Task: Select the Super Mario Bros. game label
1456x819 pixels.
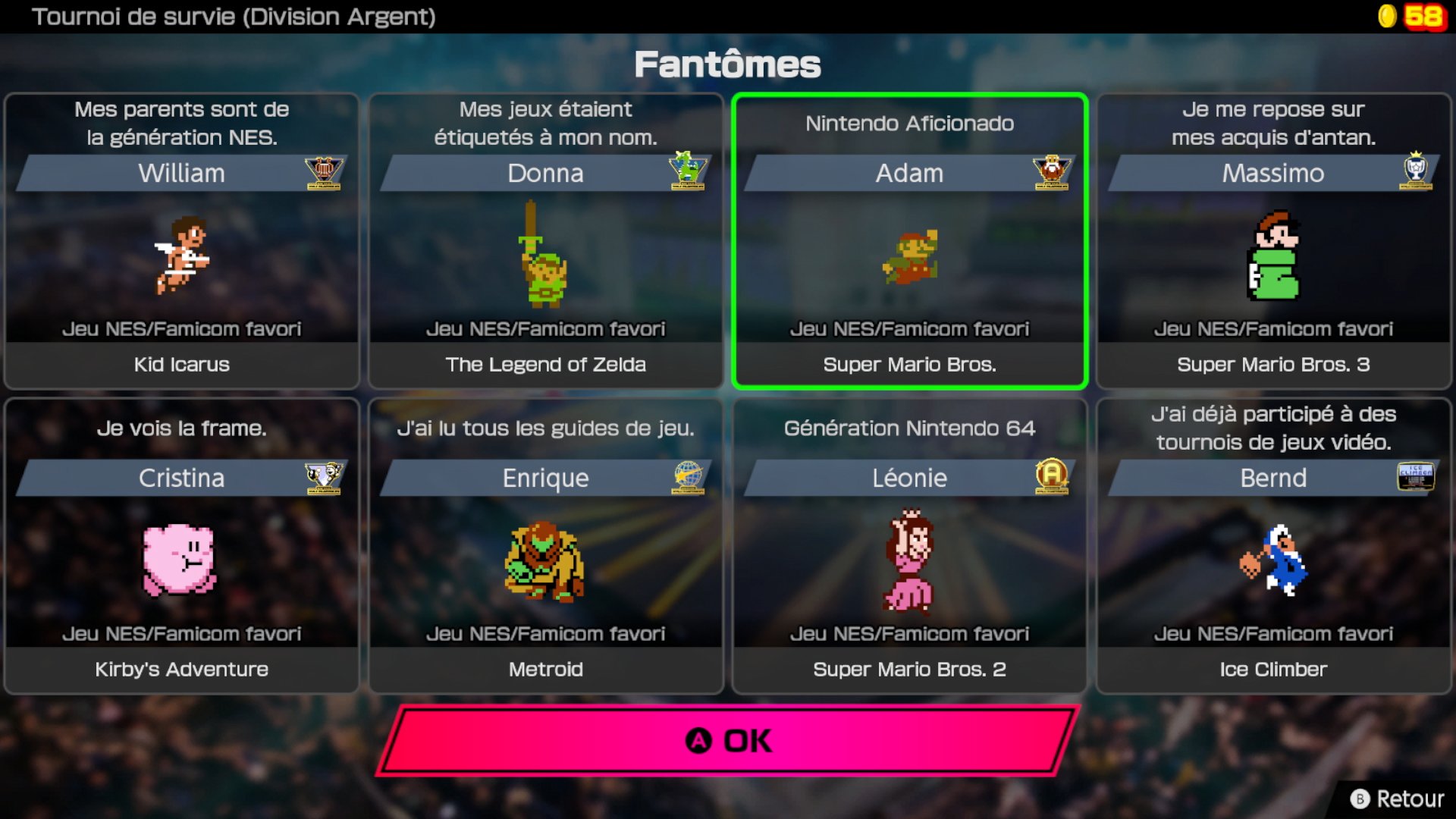Action: coord(909,364)
